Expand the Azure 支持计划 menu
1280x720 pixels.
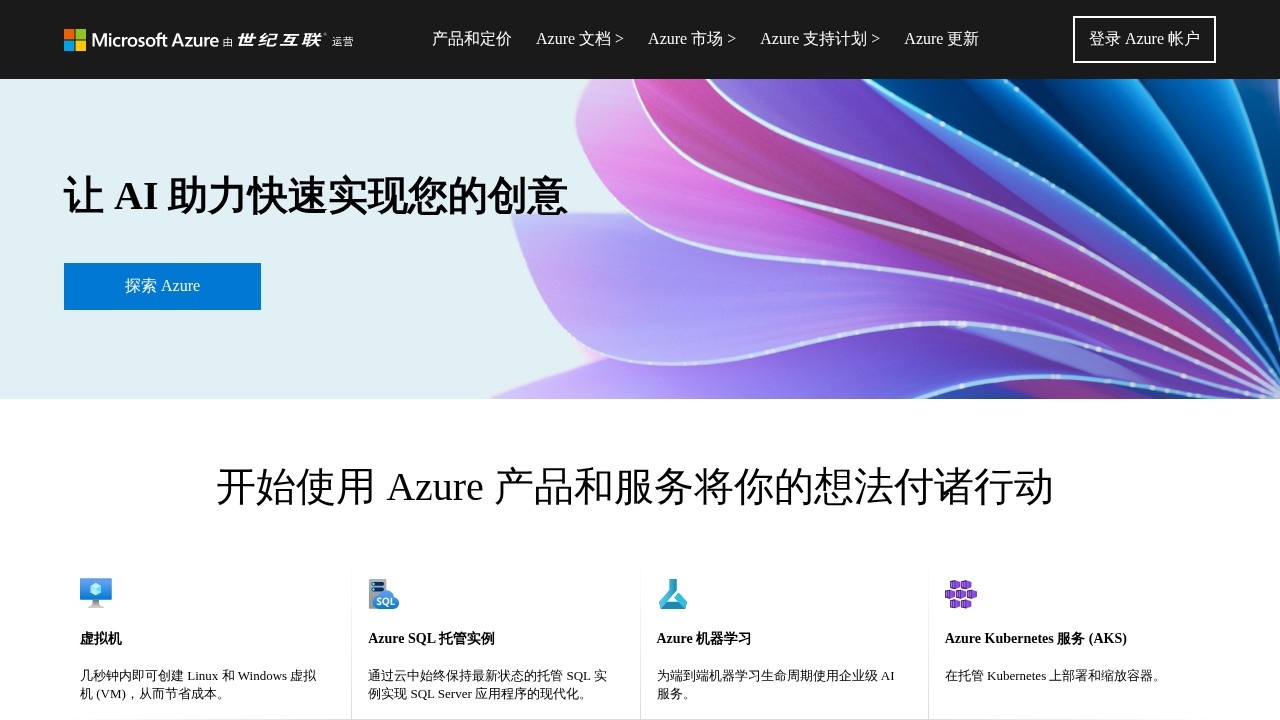[820, 39]
